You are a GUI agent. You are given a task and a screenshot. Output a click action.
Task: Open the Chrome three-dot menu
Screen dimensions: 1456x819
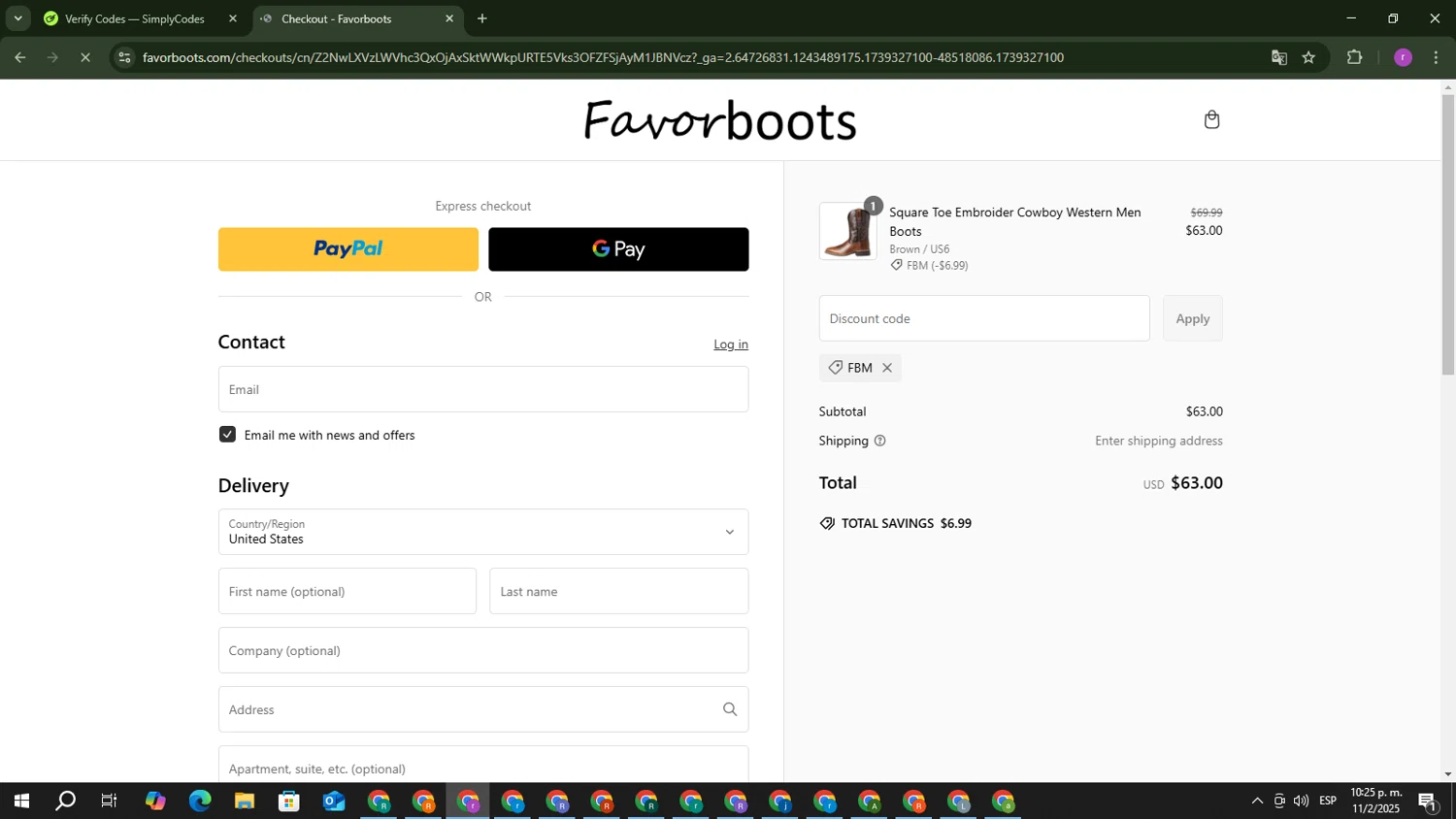(1436, 57)
